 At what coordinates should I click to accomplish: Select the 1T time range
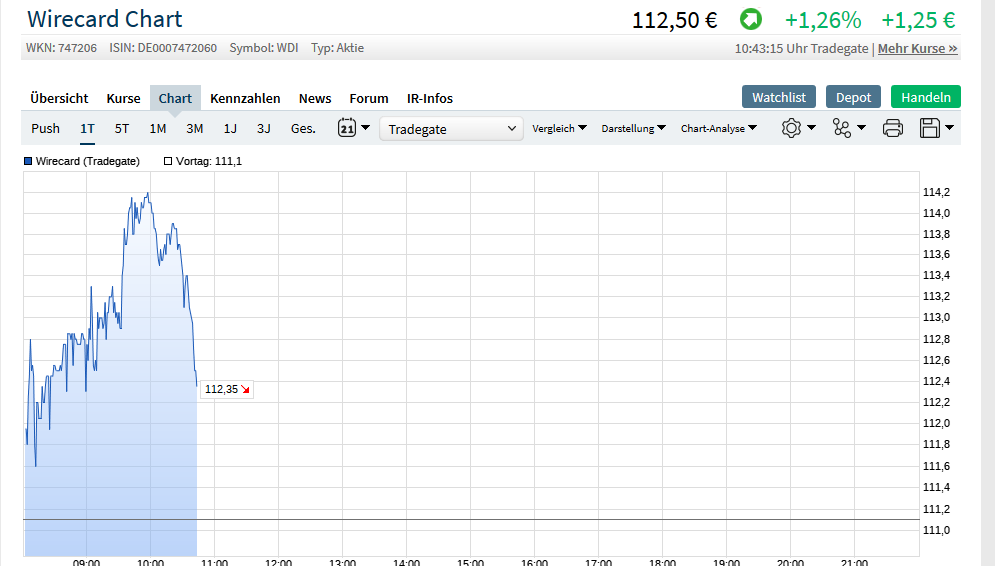[x=88, y=128]
